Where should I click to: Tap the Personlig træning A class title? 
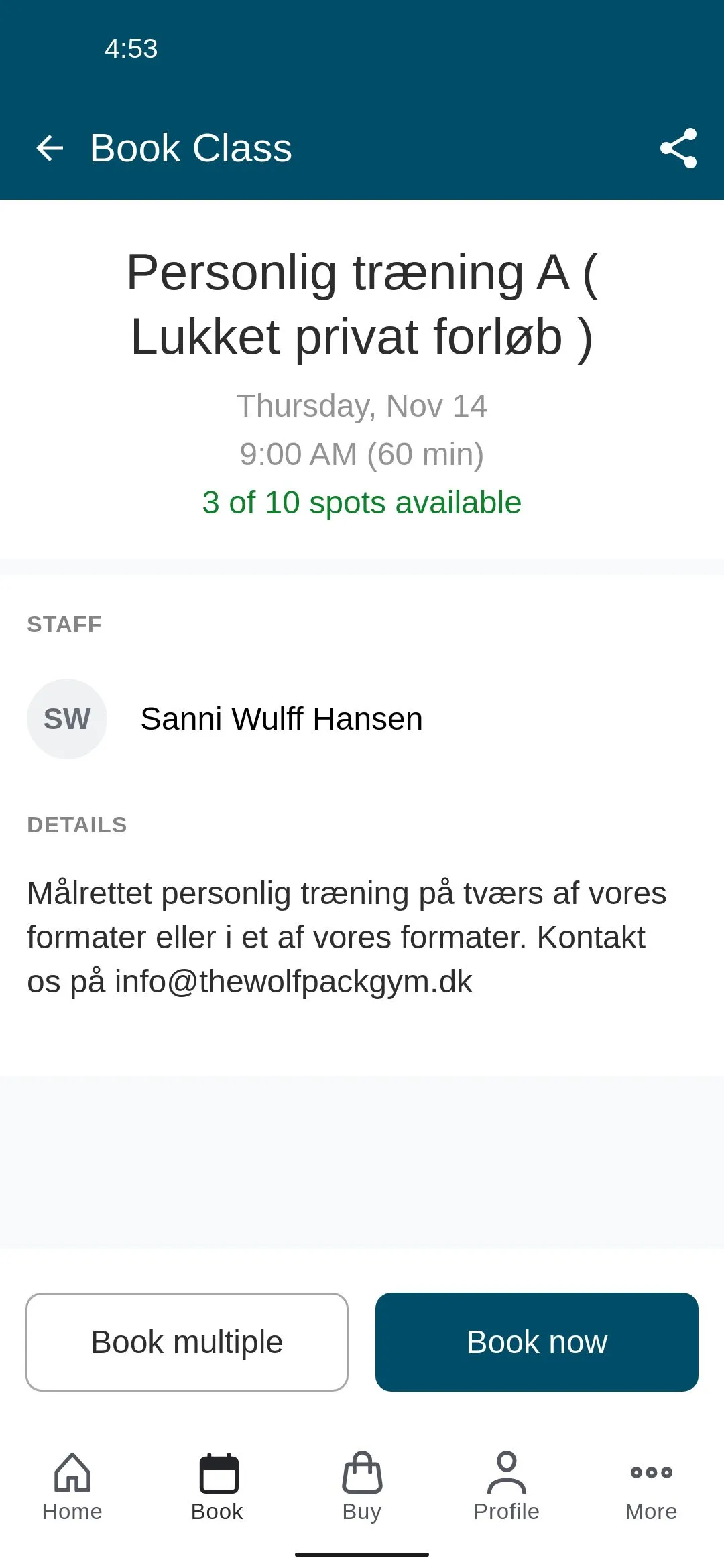[x=362, y=305]
